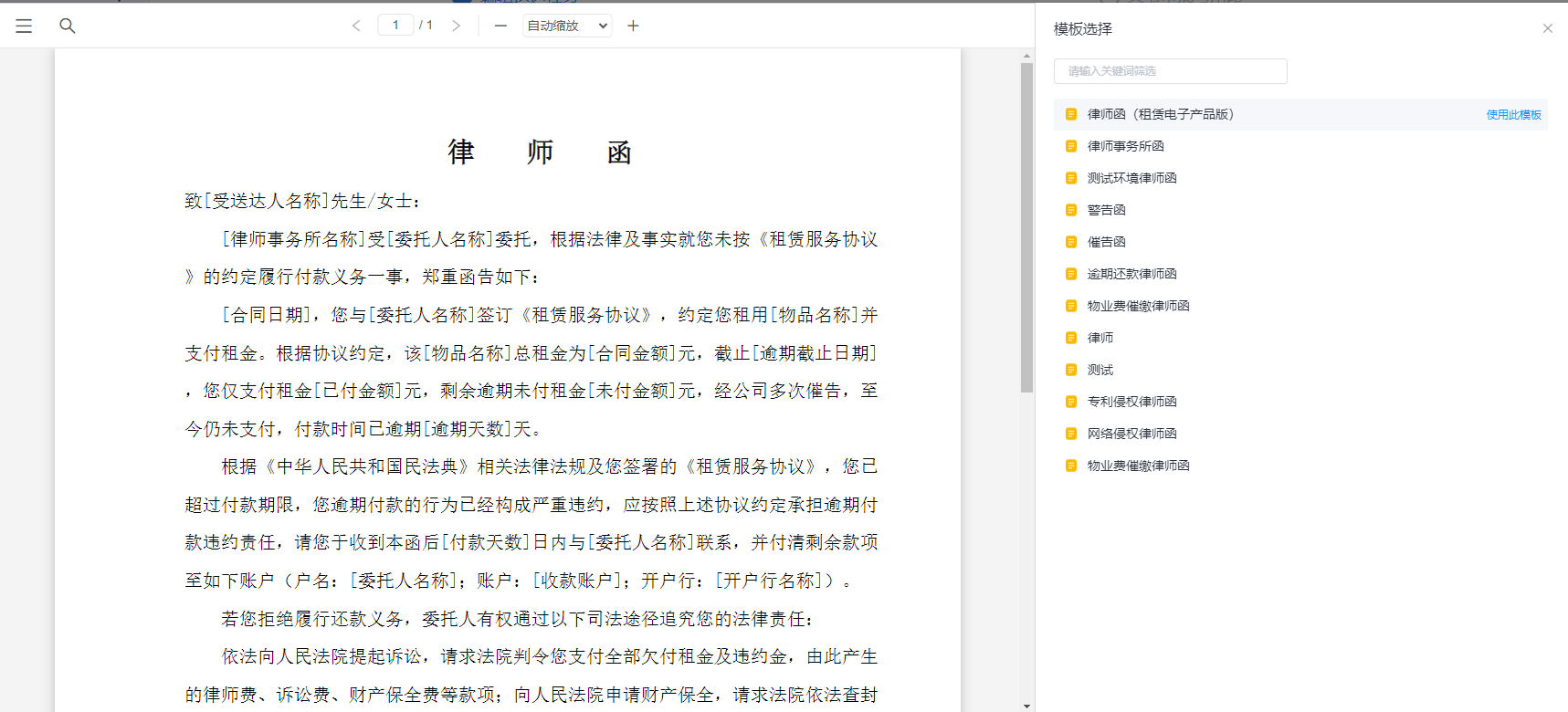Close the 模板选择 panel

click(1548, 28)
